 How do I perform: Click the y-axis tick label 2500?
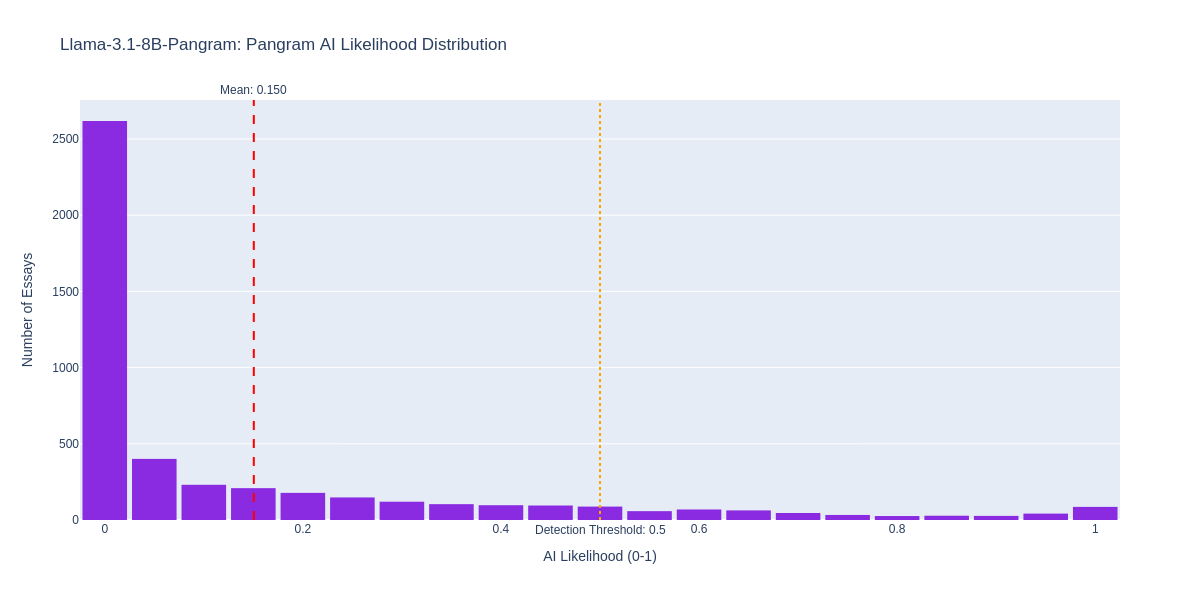[66, 139]
